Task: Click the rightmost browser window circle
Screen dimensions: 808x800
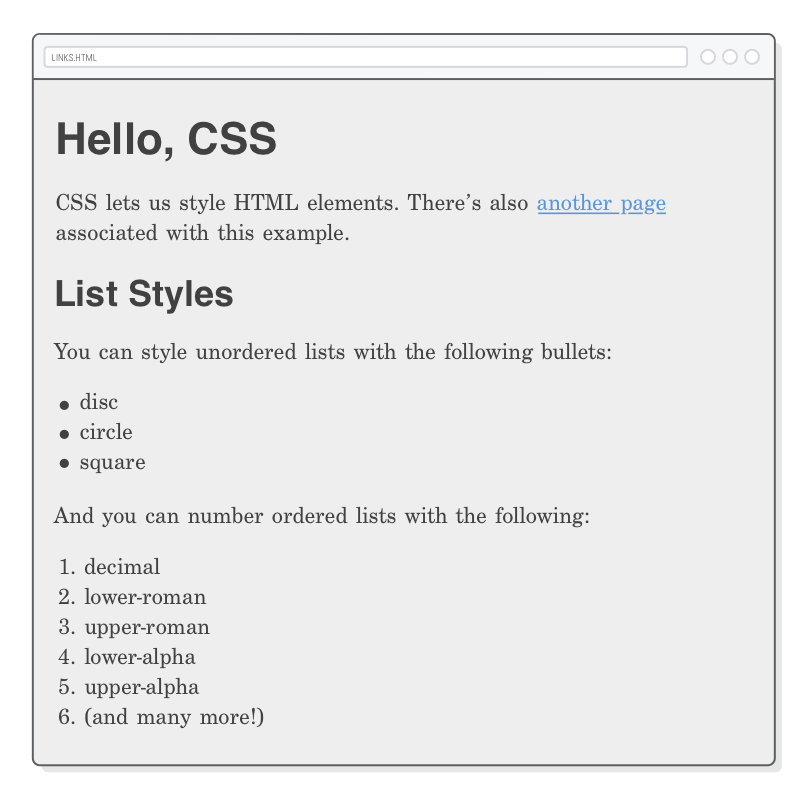Action: (750, 57)
